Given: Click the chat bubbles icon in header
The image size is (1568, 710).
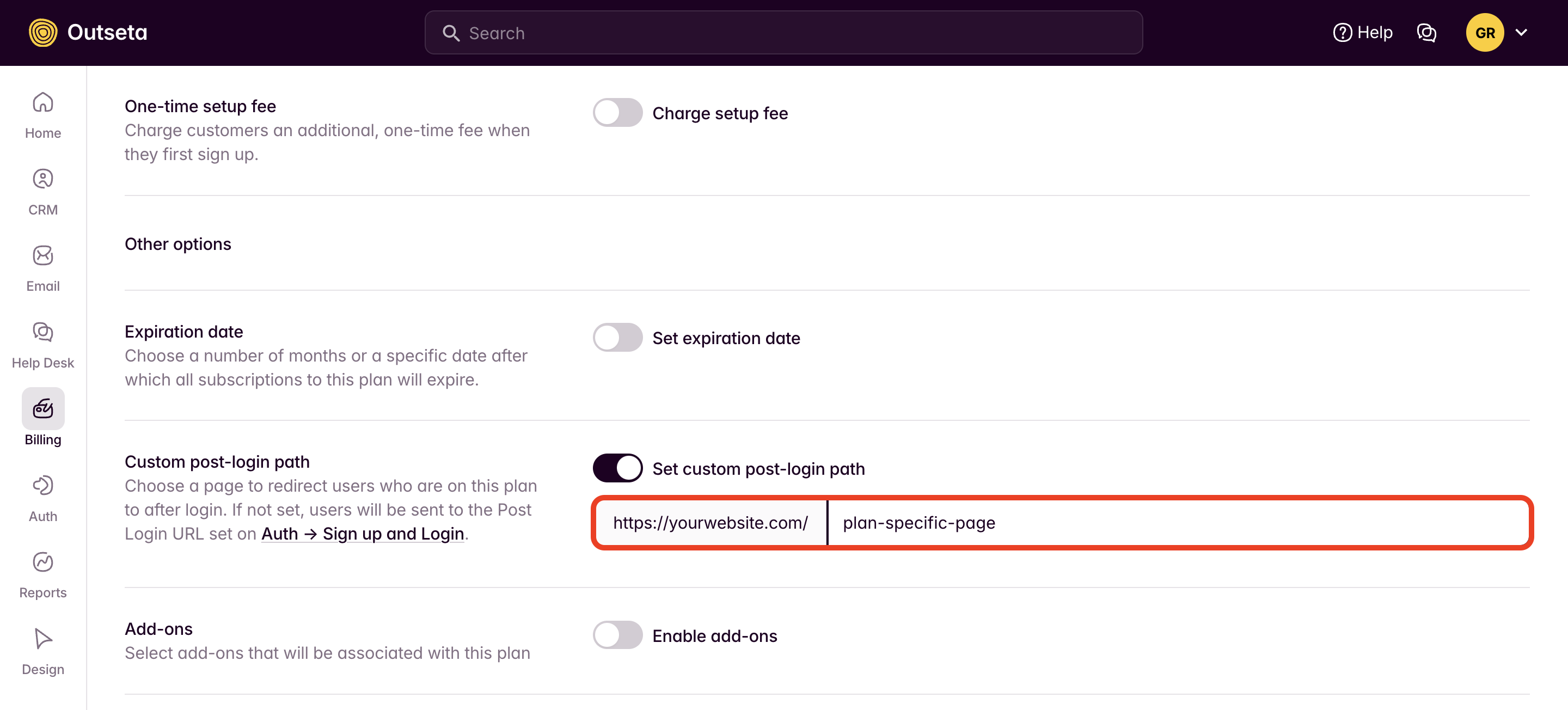Looking at the screenshot, I should click(x=1426, y=33).
